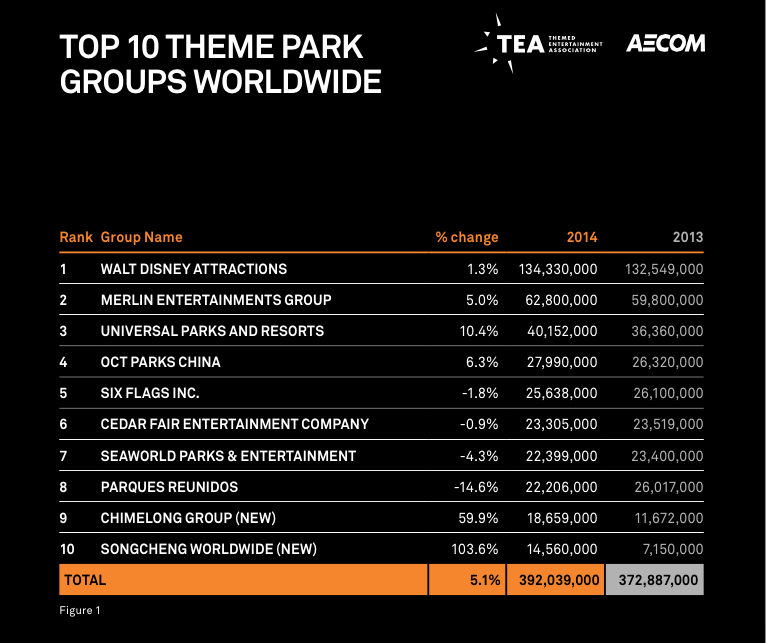Select Chimelong Group (New) row name
This screenshot has width=766, height=643.
(188, 518)
